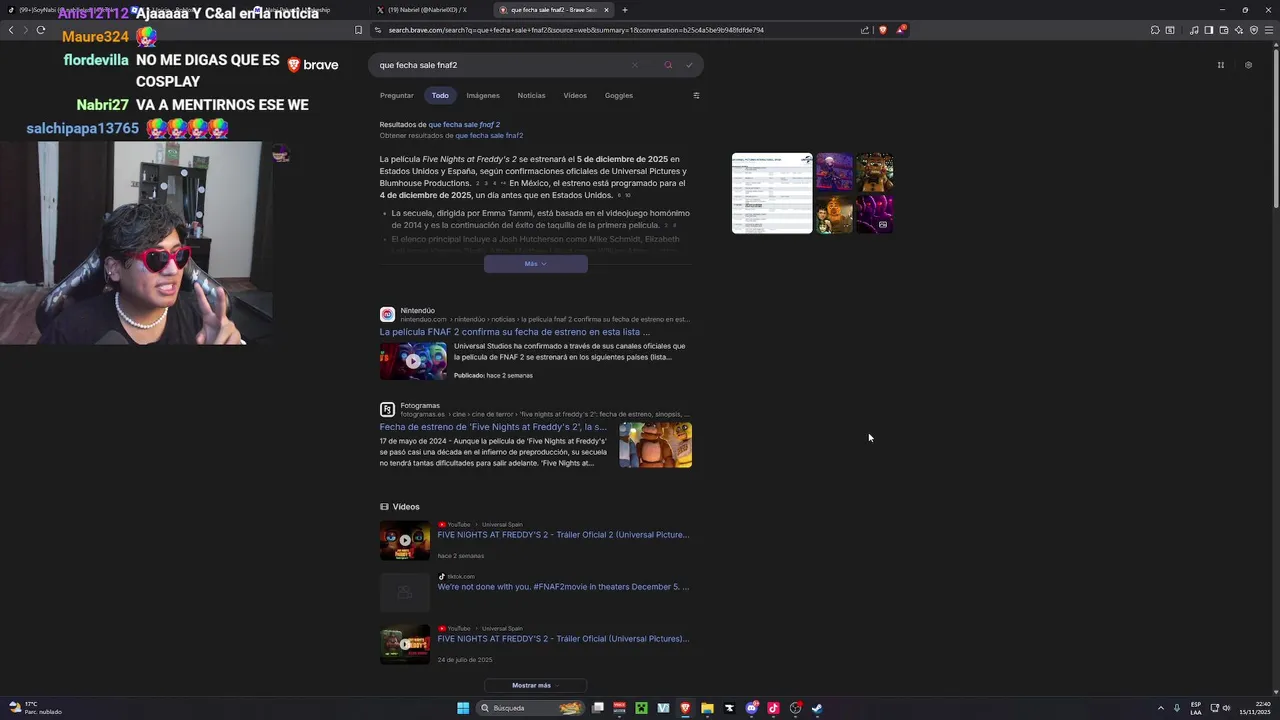Close the Brave Search tab

606,10
